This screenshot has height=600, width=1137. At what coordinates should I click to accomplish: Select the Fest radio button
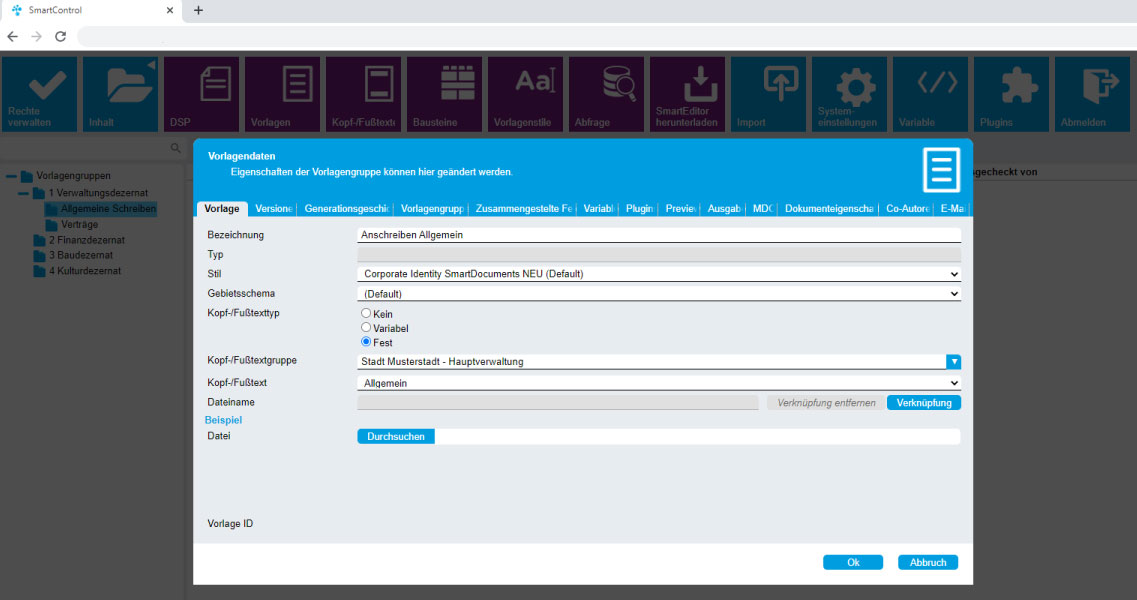(x=366, y=342)
